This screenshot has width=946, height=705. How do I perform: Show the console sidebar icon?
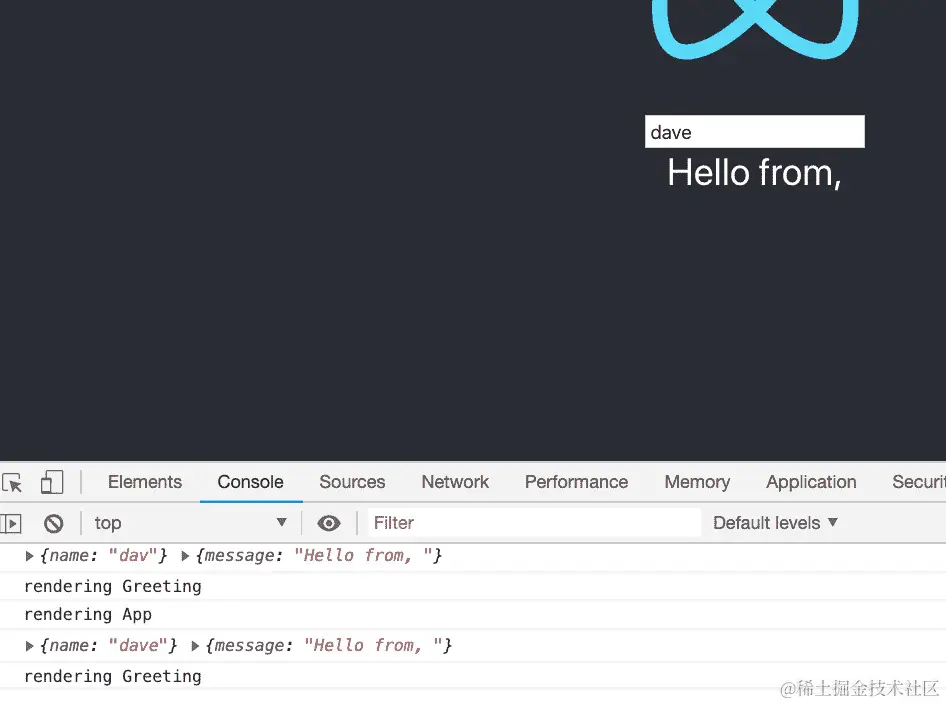tap(11, 523)
